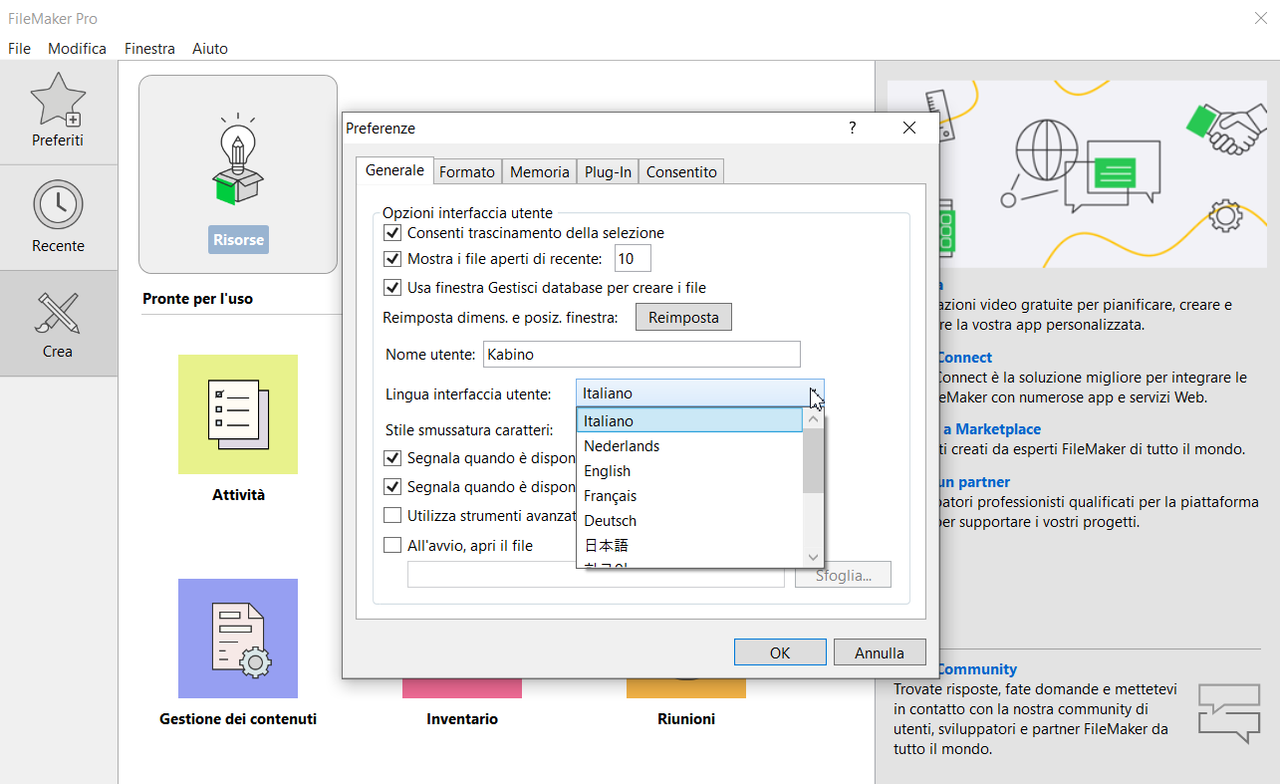Click the Riunioni template label

click(x=686, y=719)
